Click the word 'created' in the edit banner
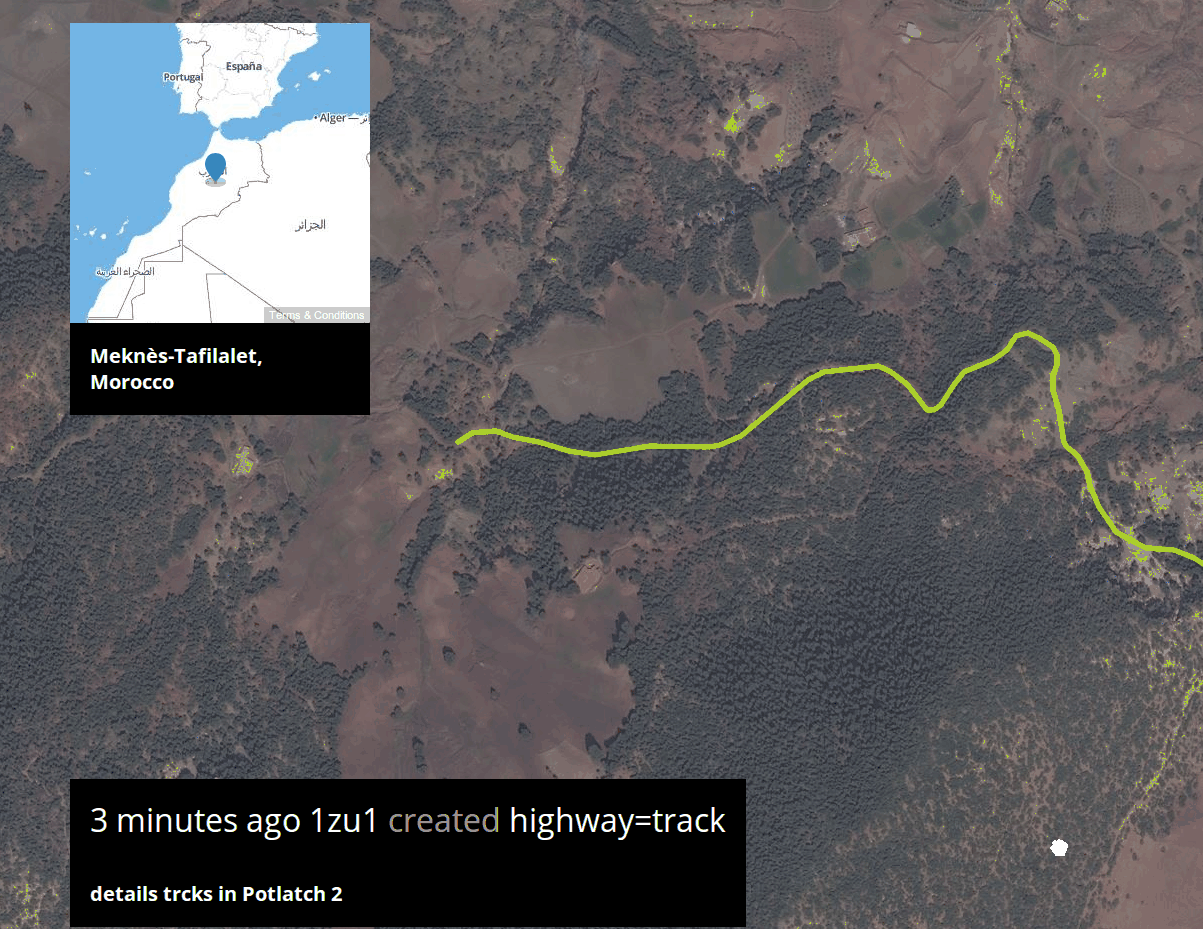 point(444,821)
